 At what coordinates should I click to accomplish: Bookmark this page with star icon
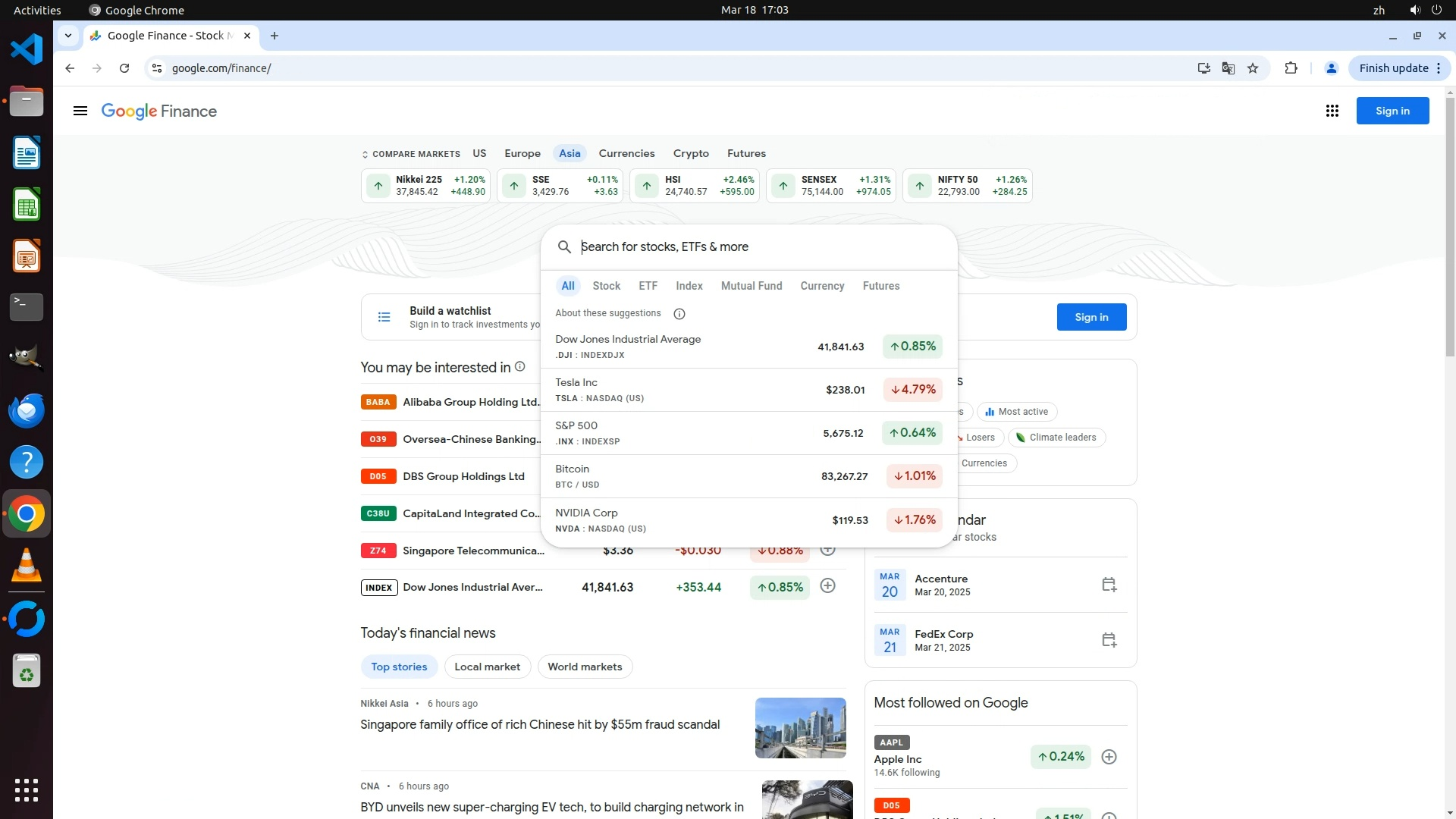(x=1253, y=68)
